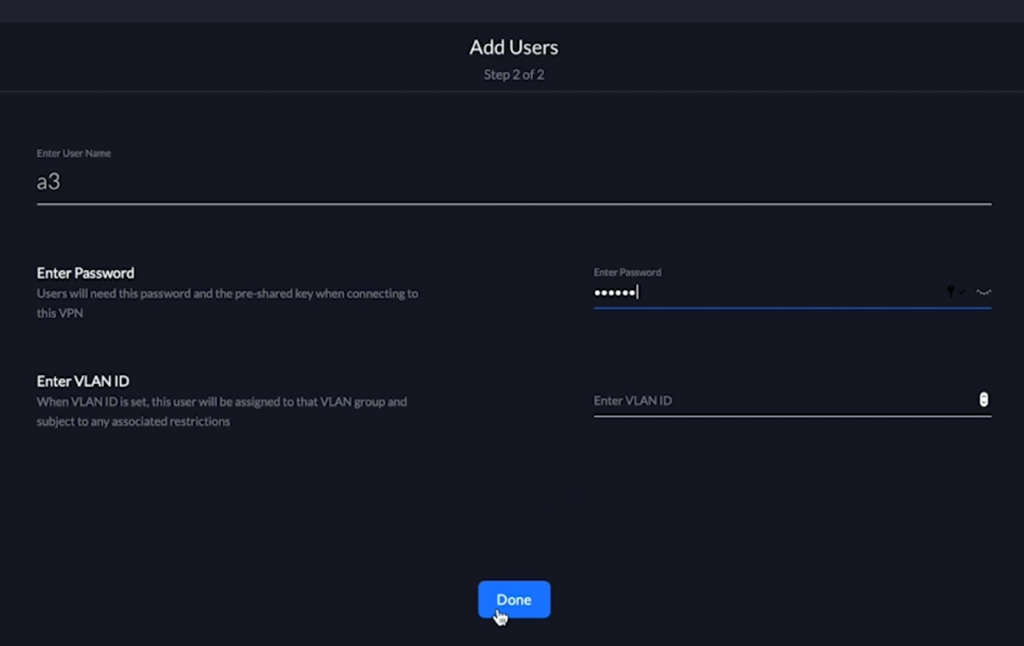The width and height of the screenshot is (1024, 646).
Task: Click the bold 'Enter Password' section label
Action: tap(86, 272)
